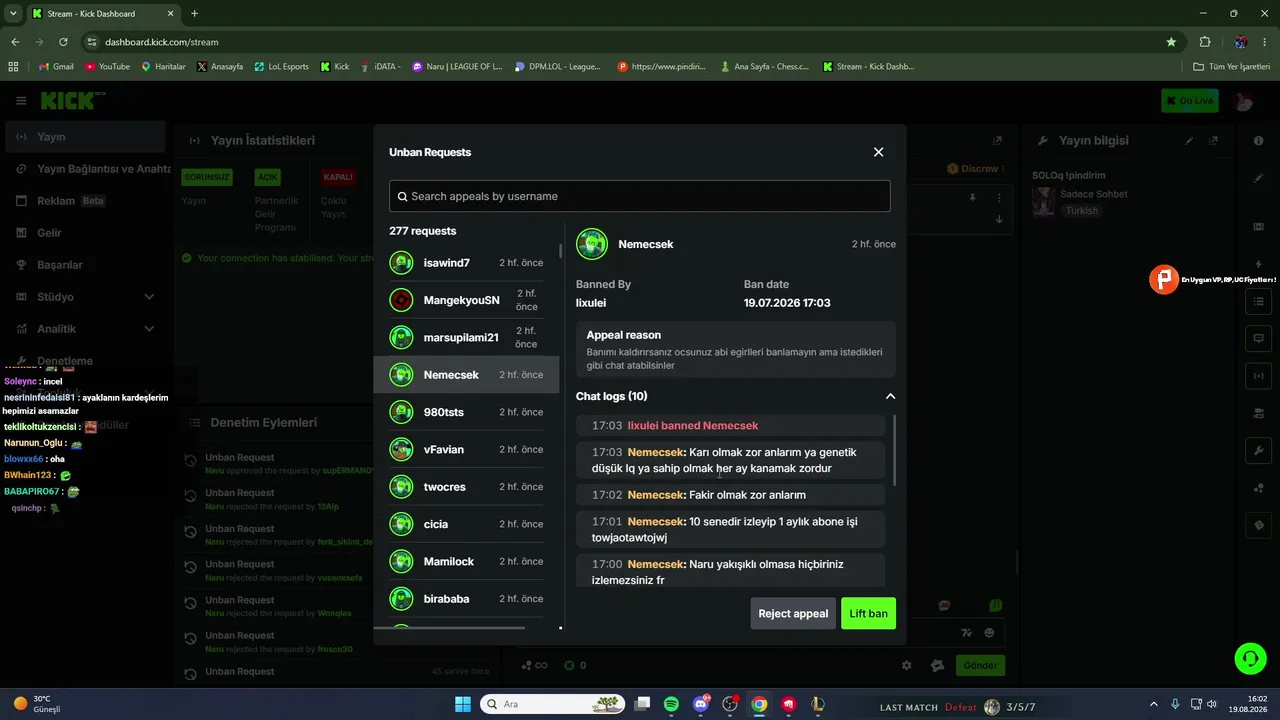Pop out Yayın İstatistikleri panel

(x=997, y=141)
